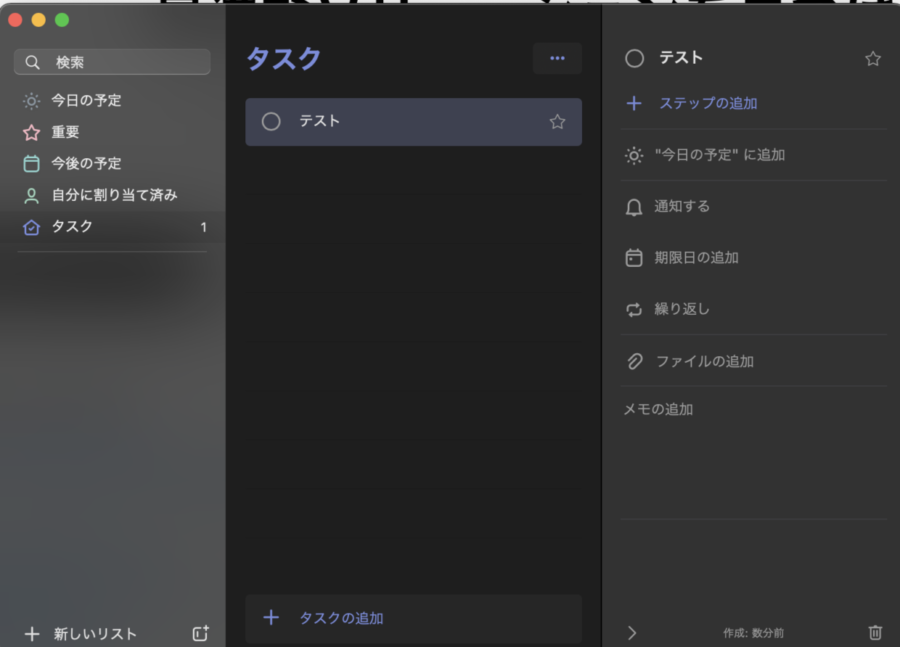Click the pink star icon beside 重要
Viewport: 900px width, 647px height.
tap(32, 133)
